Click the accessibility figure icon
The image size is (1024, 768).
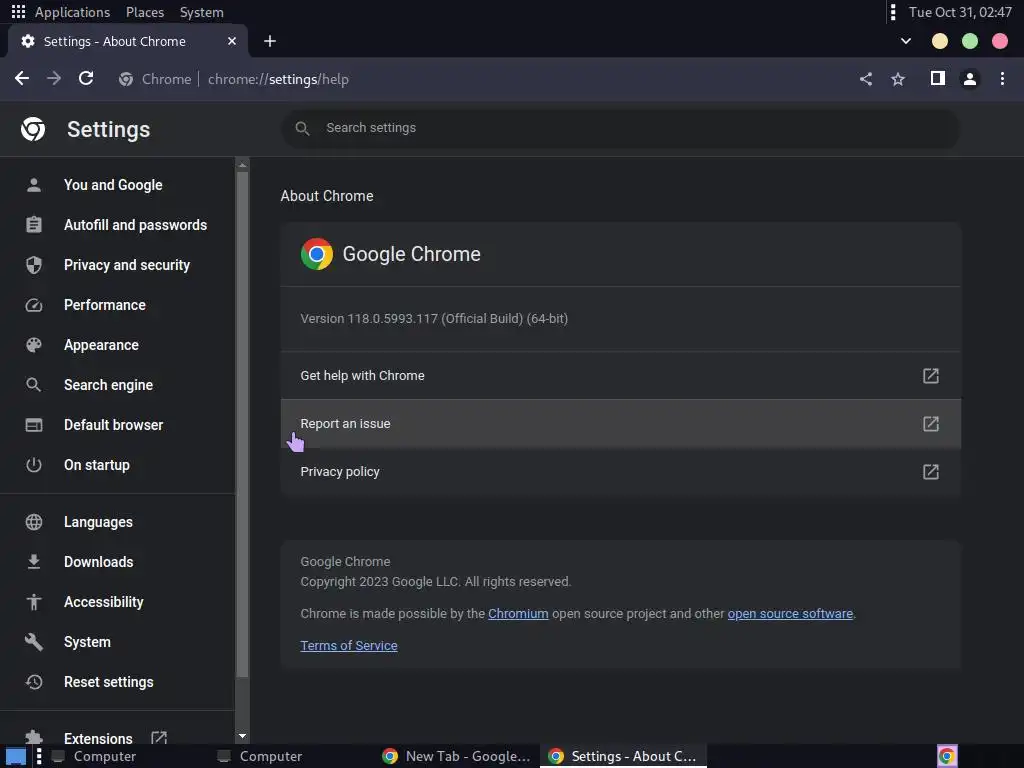[x=34, y=602]
